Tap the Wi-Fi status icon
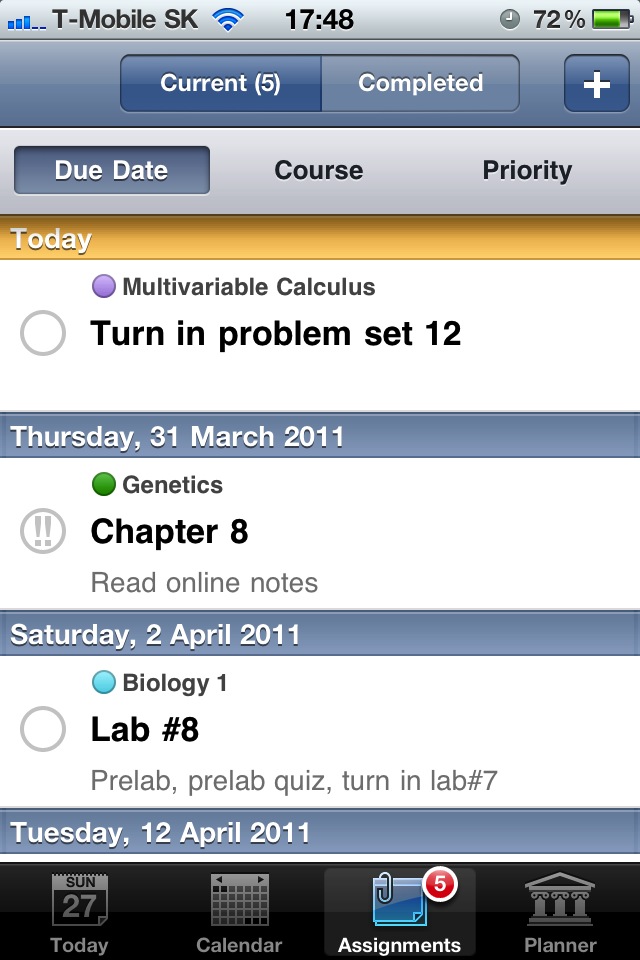Screen dimensions: 640x960 pos(229,19)
